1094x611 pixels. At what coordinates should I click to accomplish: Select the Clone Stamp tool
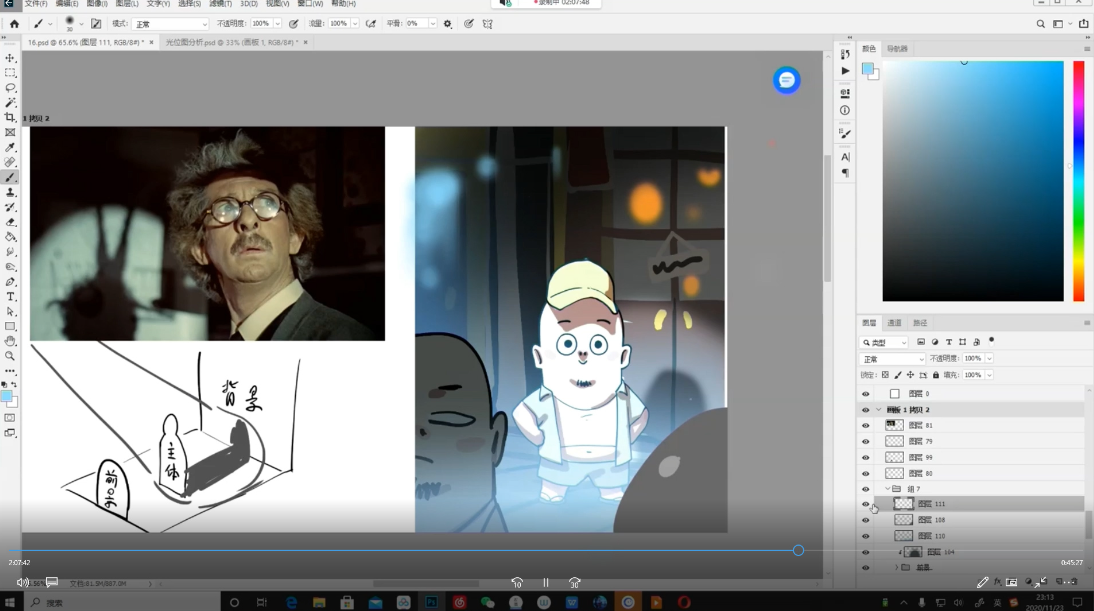[x=10, y=192]
